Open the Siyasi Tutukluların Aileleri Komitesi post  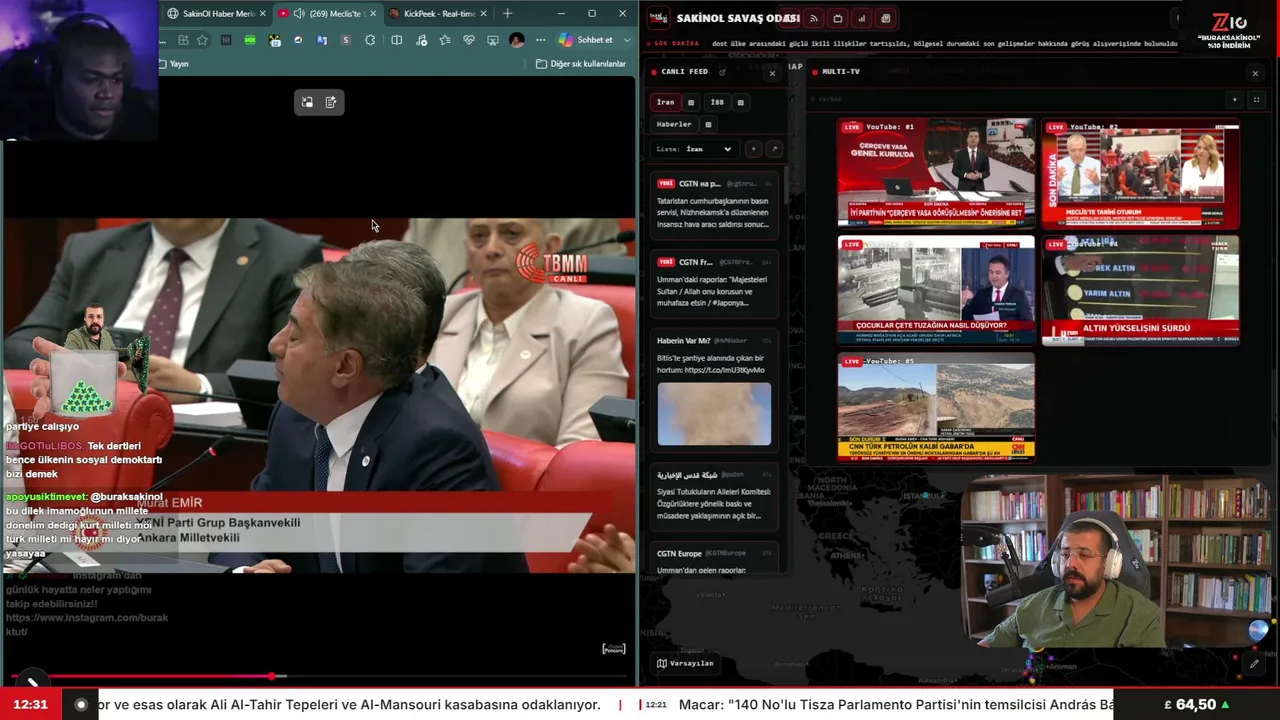[x=714, y=496]
